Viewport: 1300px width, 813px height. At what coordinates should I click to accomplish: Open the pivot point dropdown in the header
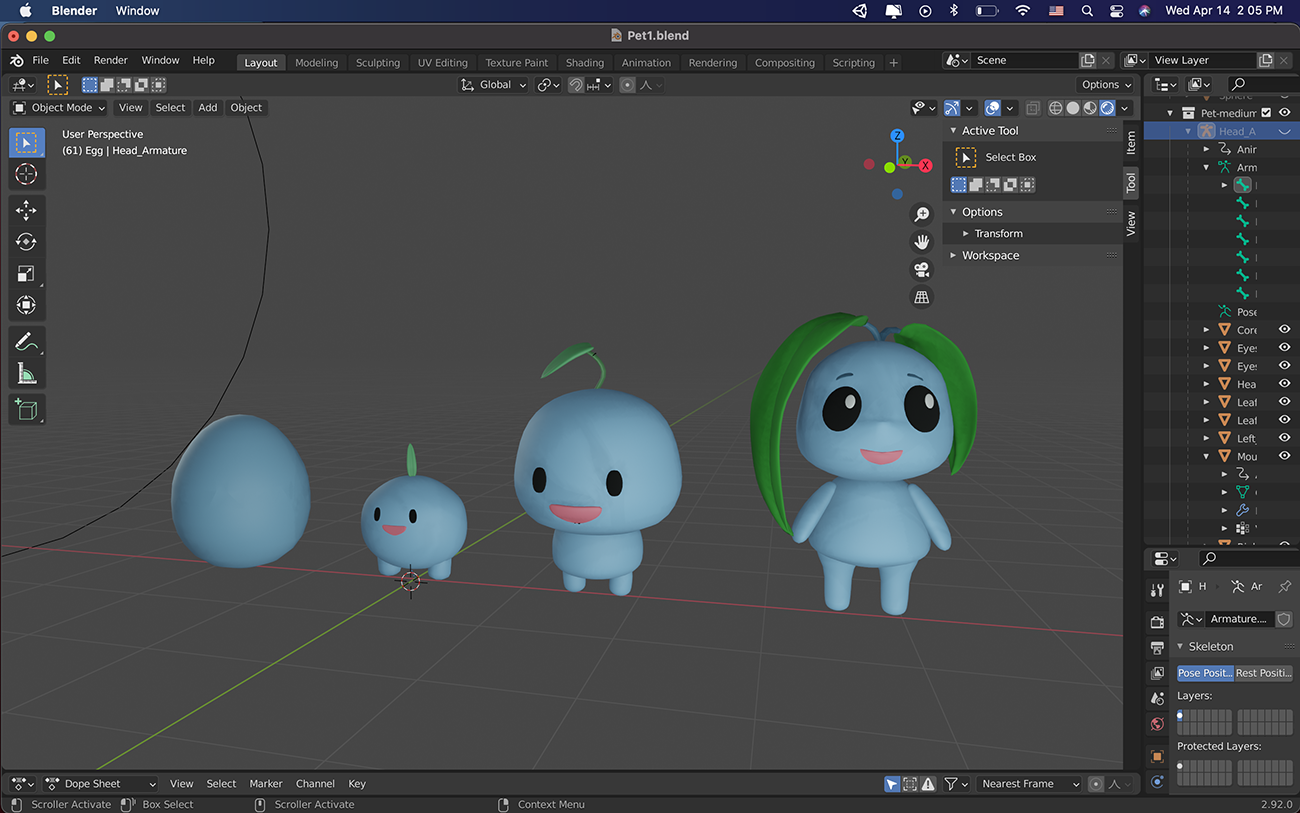tap(549, 85)
